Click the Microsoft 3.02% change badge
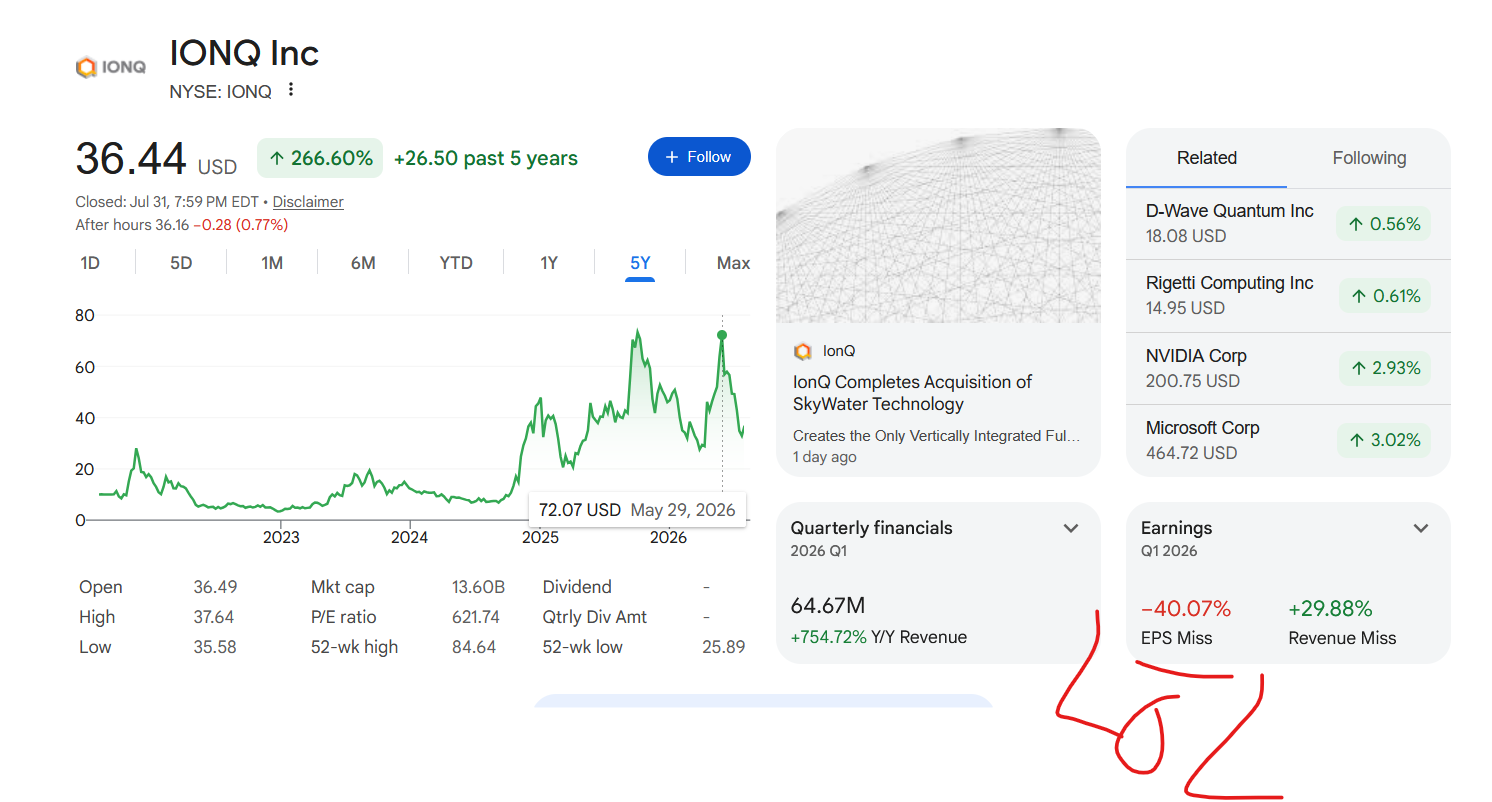1492x802 pixels. pos(1384,440)
